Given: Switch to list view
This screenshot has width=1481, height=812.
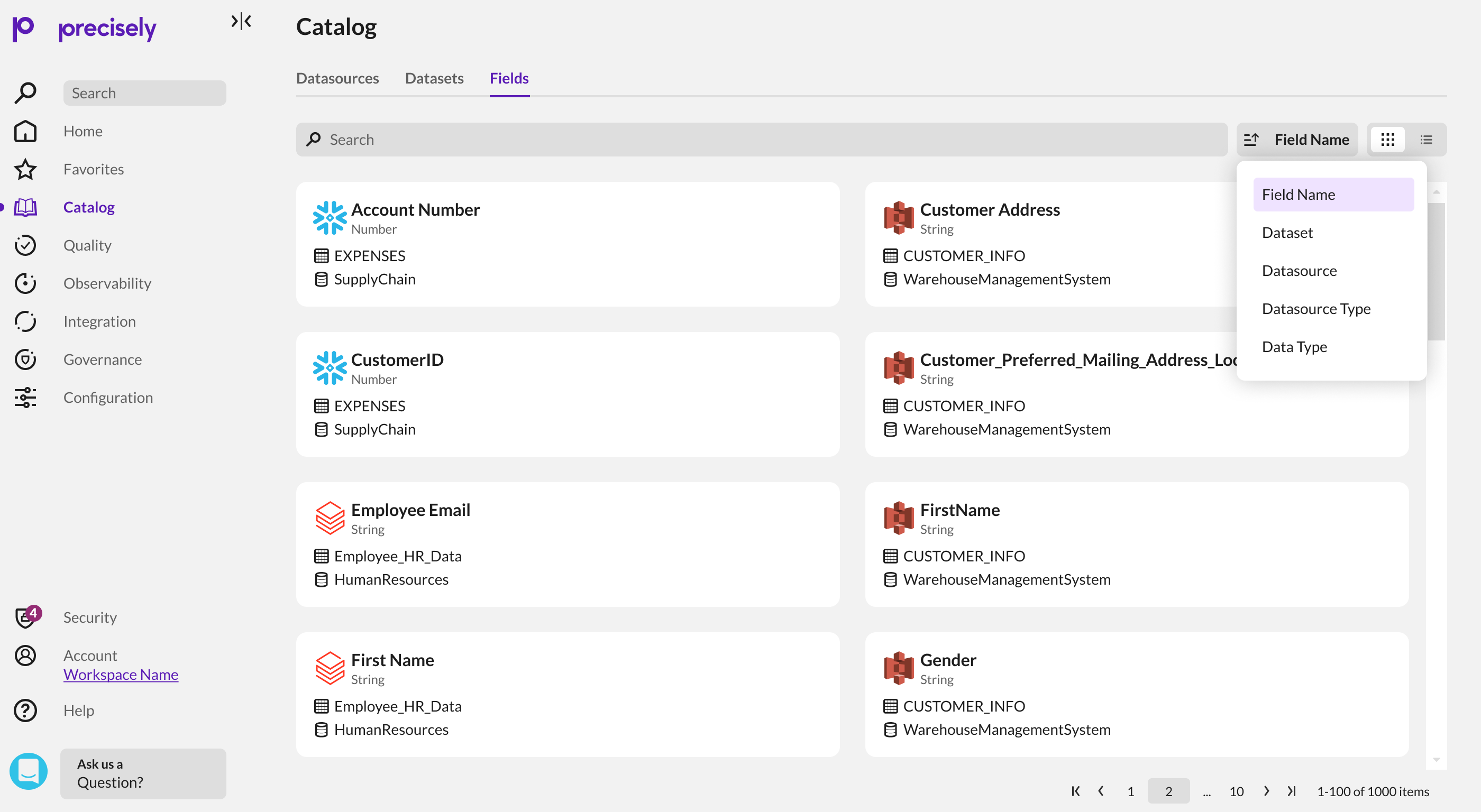Looking at the screenshot, I should click(1427, 140).
